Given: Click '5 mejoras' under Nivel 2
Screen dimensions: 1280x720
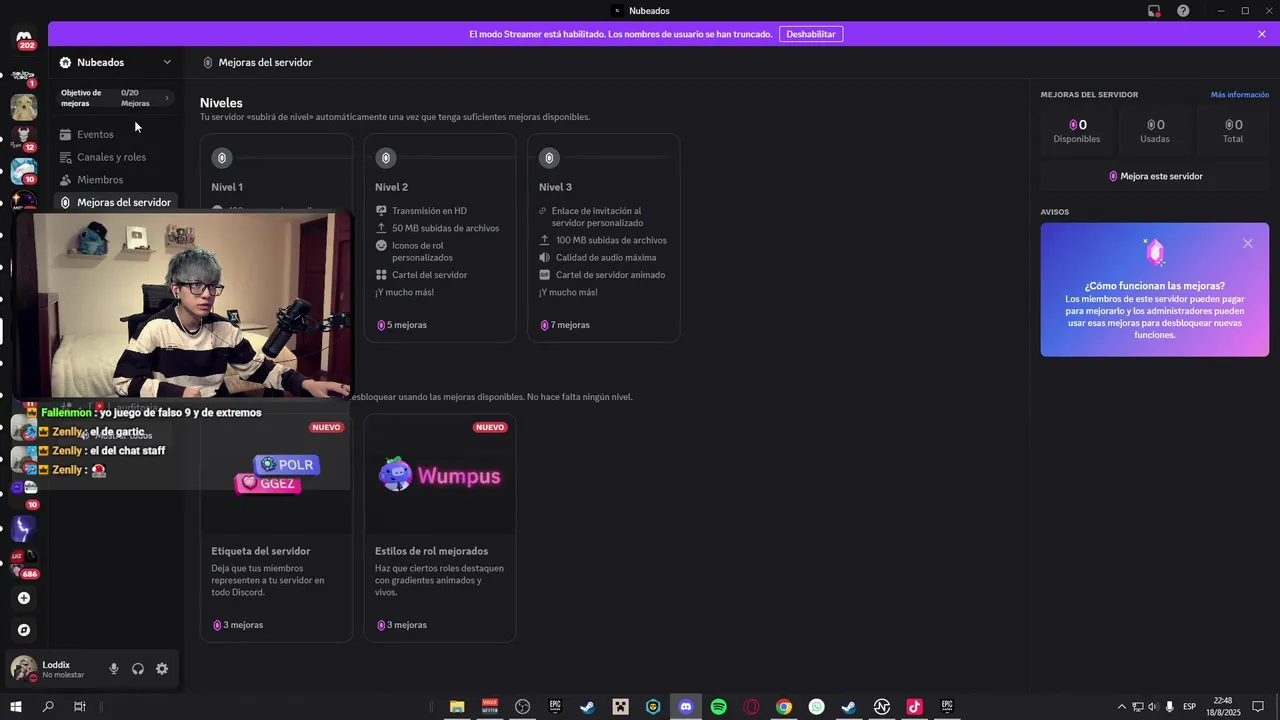Looking at the screenshot, I should [x=405, y=325].
